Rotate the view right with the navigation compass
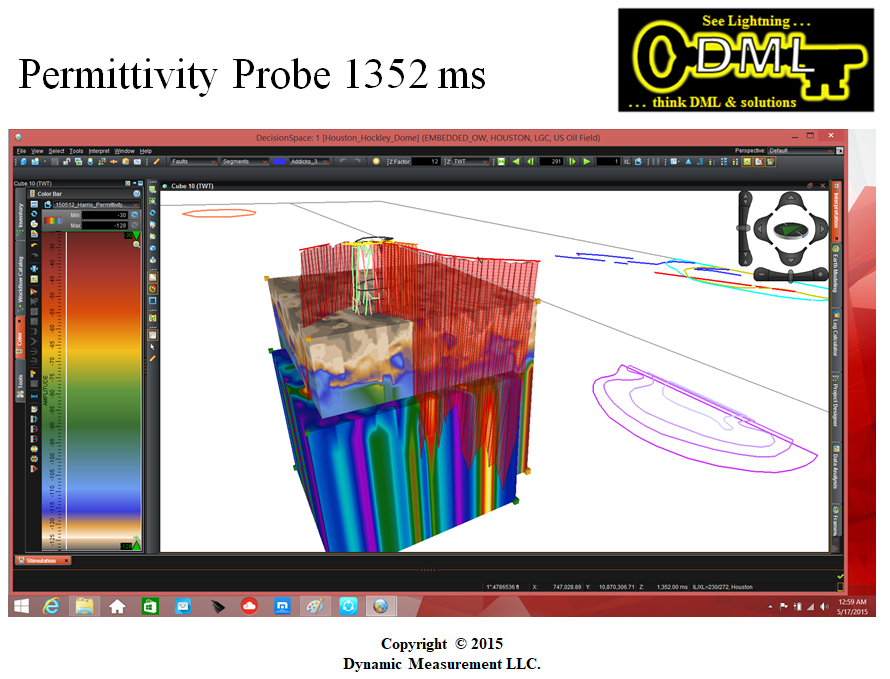This screenshot has height=679, width=890. point(820,229)
